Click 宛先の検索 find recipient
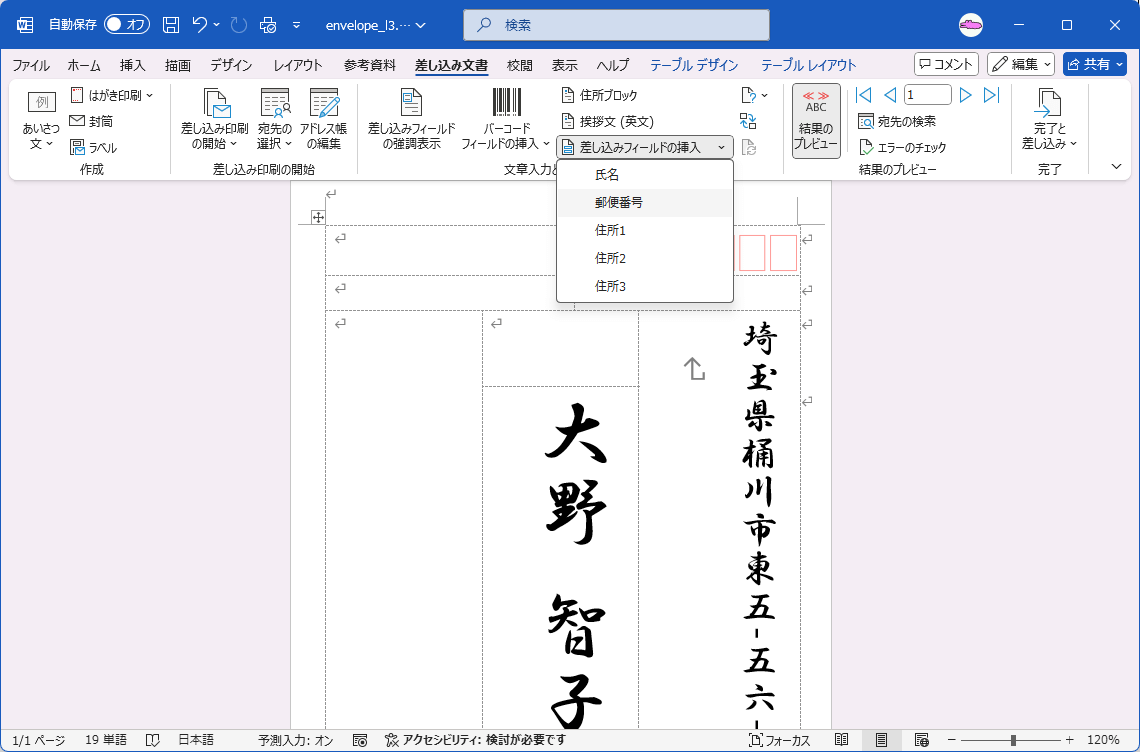The height and width of the screenshot is (752, 1140). (x=896, y=121)
